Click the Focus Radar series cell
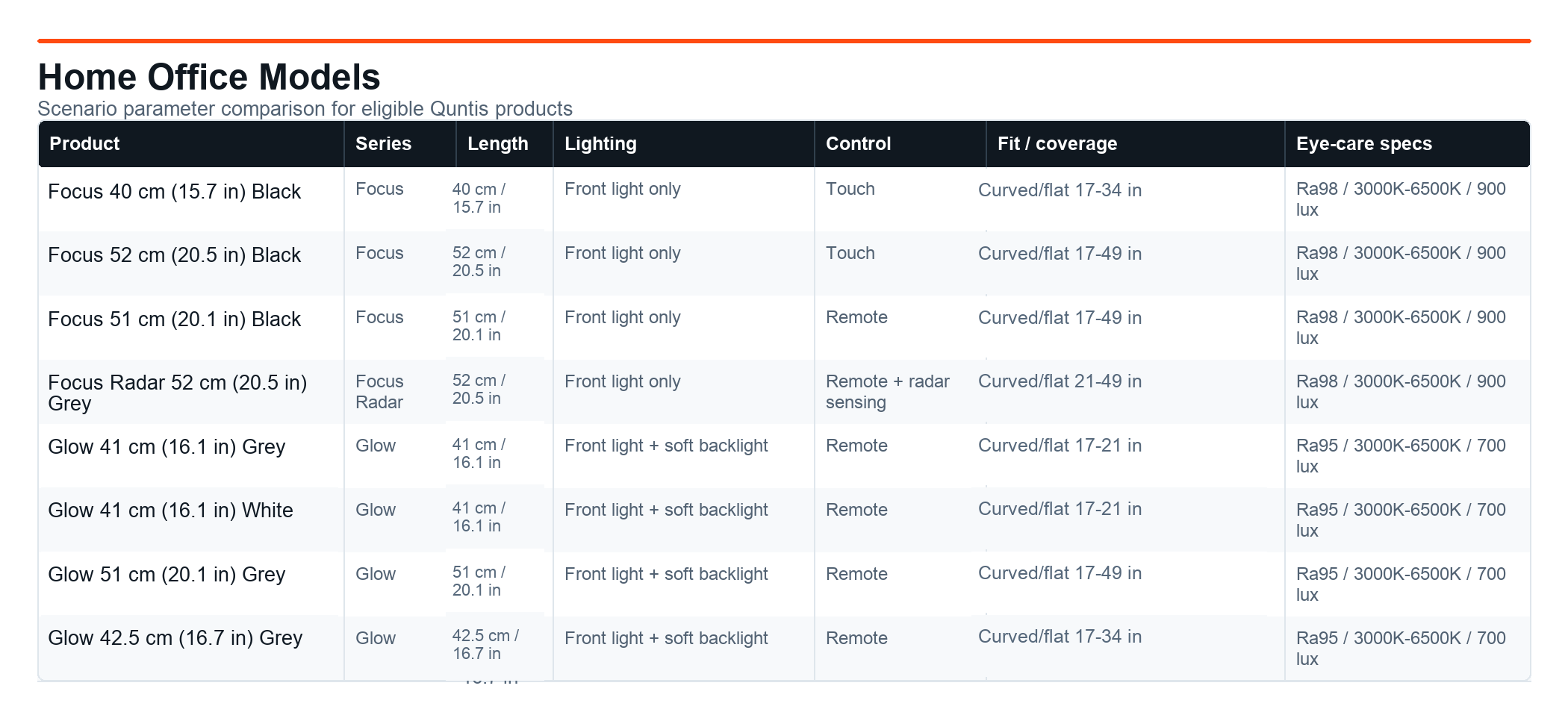 [379, 392]
